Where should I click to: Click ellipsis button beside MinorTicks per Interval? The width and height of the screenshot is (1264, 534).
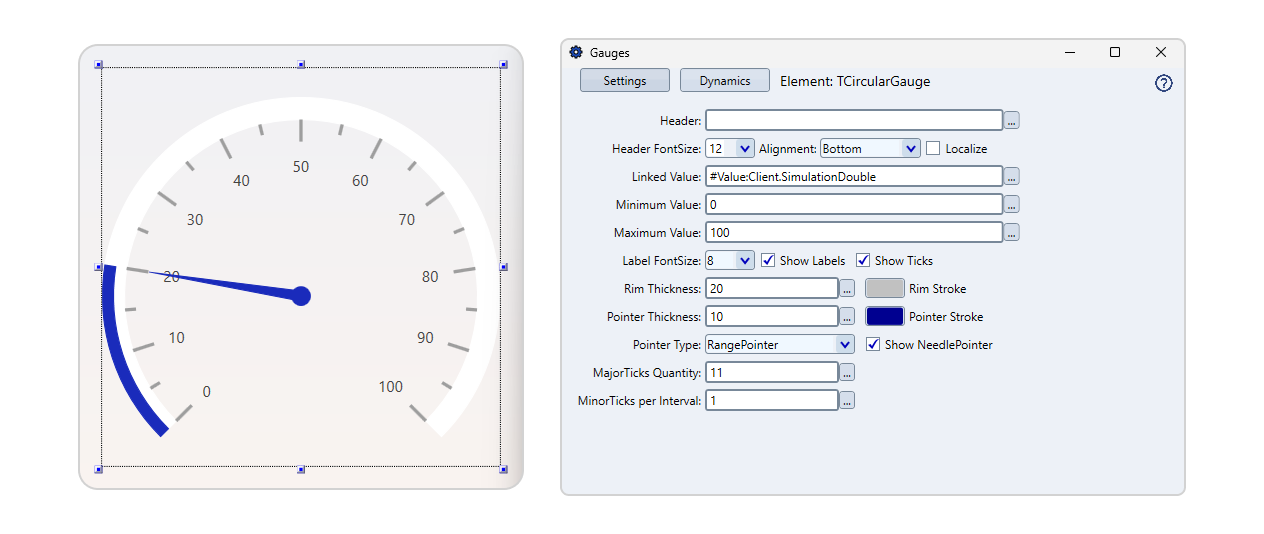(x=847, y=401)
